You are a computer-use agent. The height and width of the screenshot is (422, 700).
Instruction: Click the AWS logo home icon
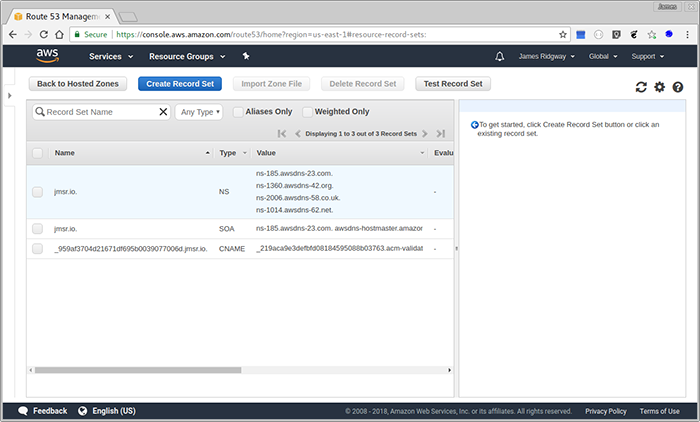coord(47,56)
